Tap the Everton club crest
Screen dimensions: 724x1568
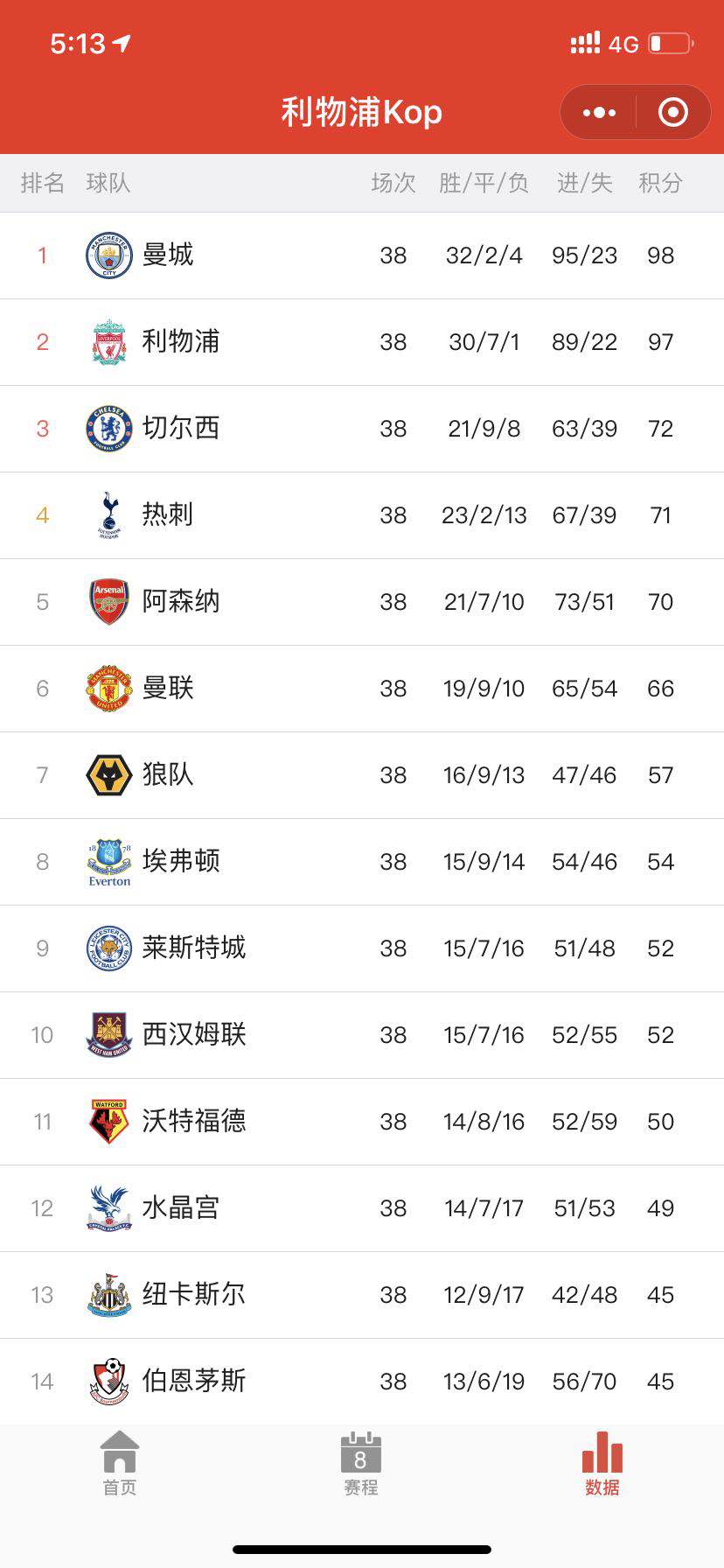(x=109, y=863)
